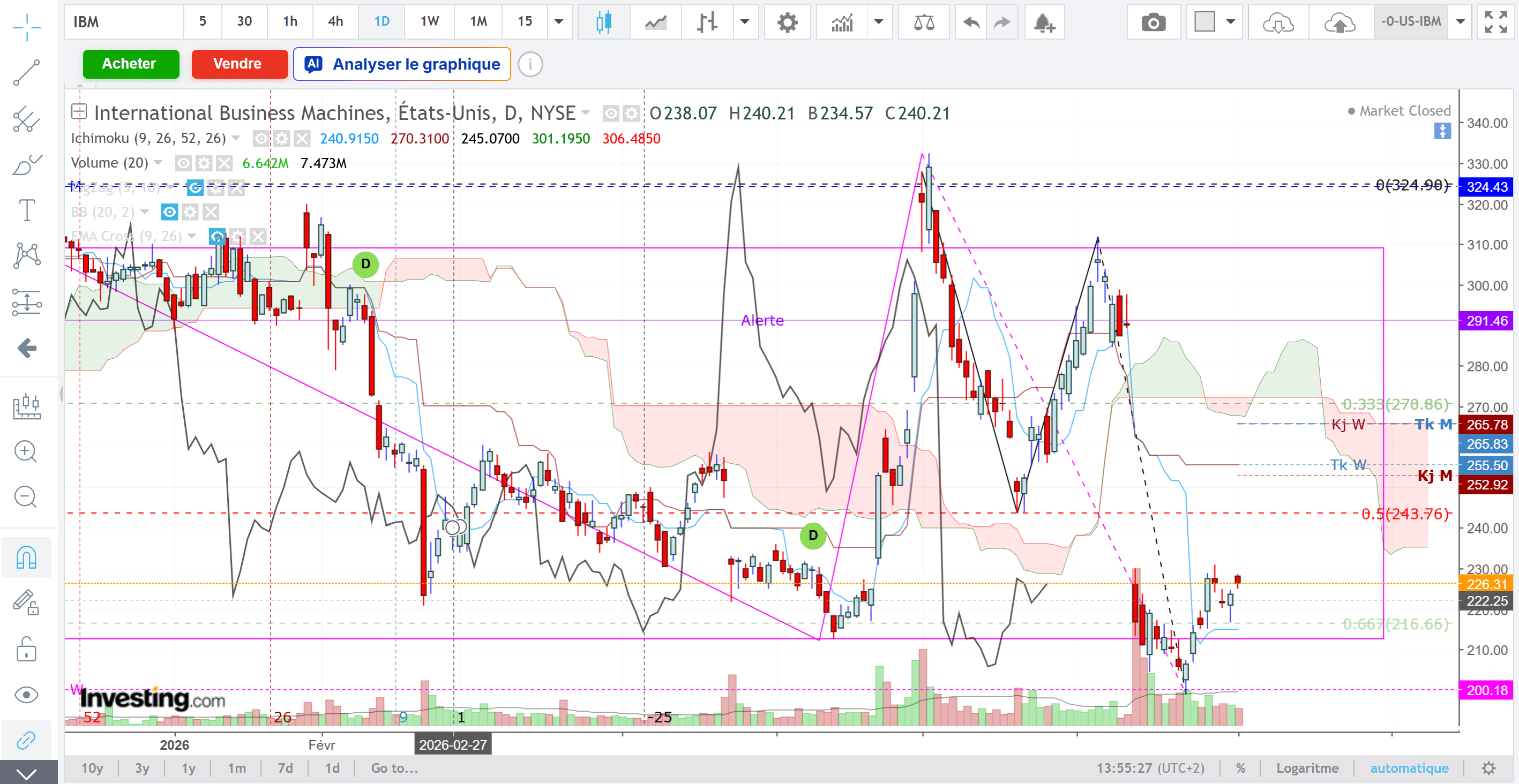Toggle magnet mode for drawings

tap(27, 557)
